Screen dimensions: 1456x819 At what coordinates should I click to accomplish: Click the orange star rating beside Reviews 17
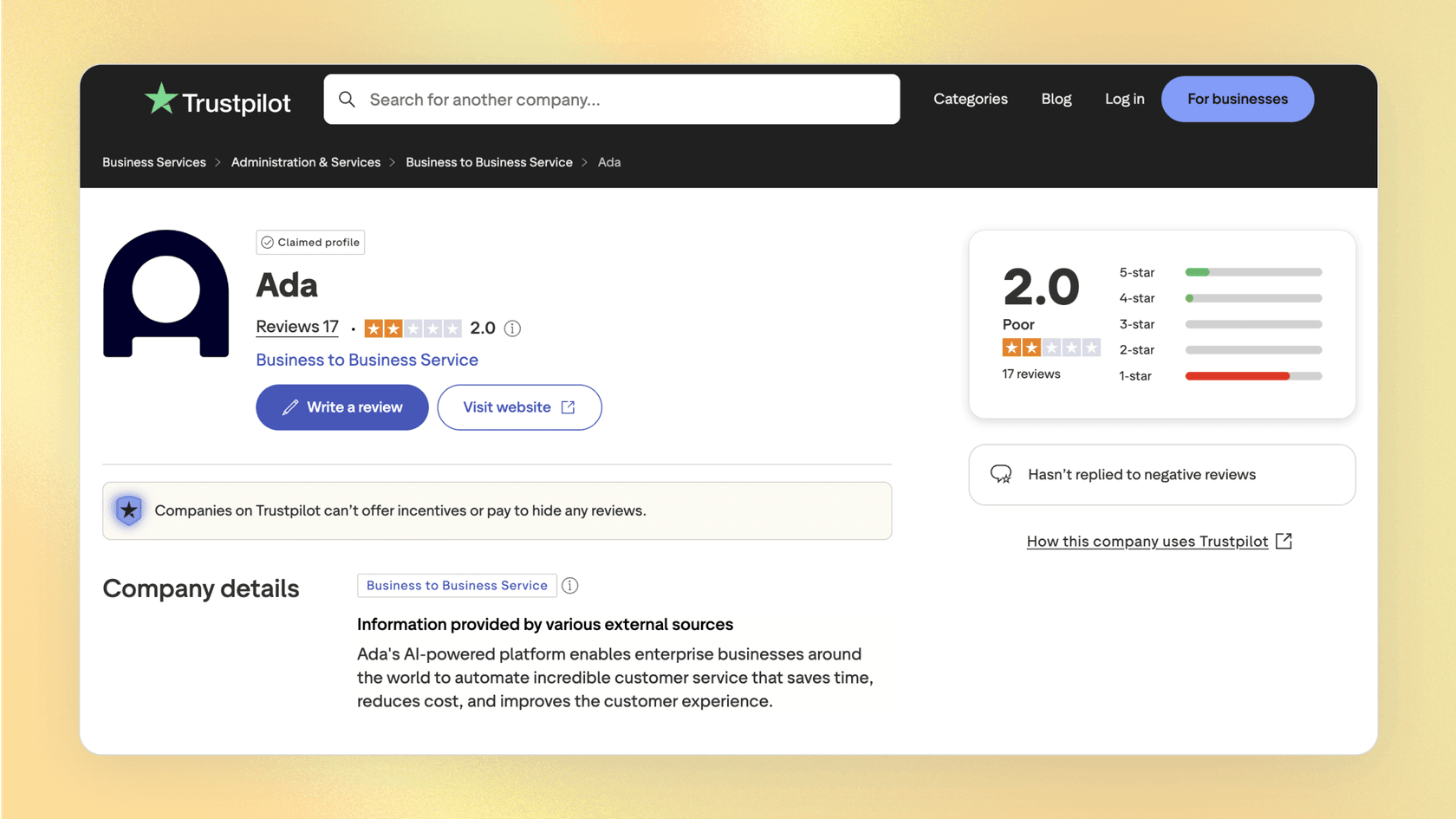click(x=413, y=328)
